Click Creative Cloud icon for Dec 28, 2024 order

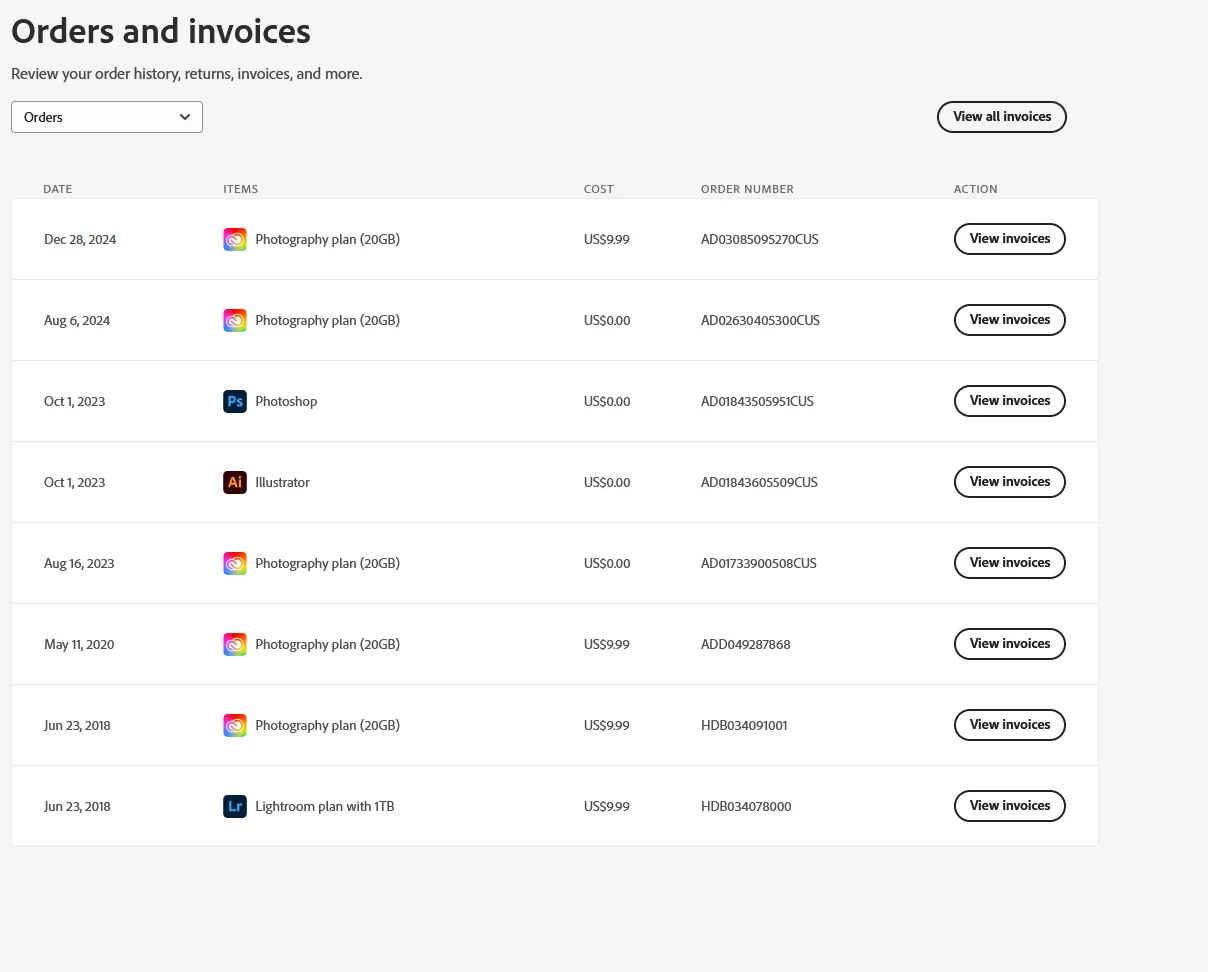tap(235, 240)
